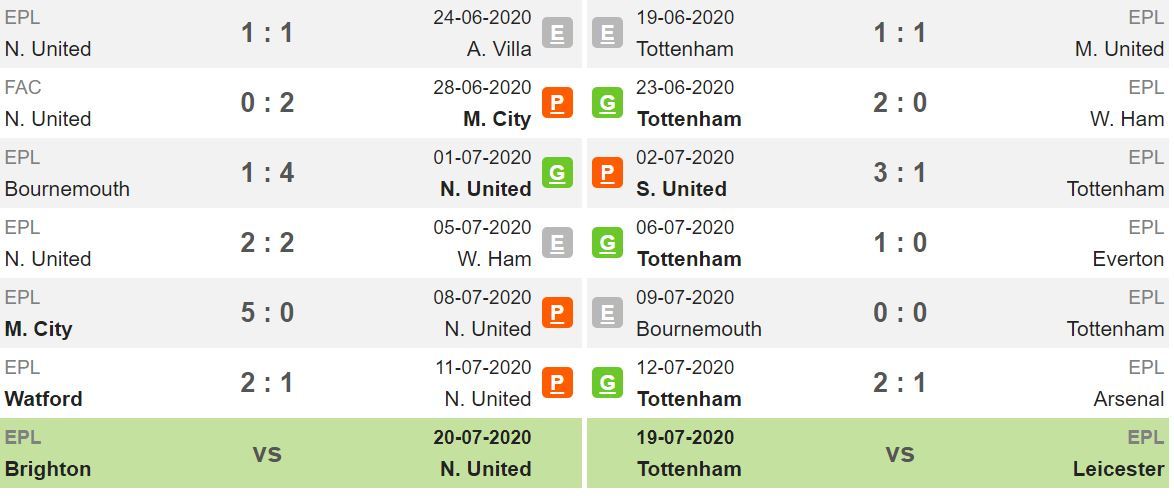The height and width of the screenshot is (496, 1174).
Task: Click the orange P badge on the 28-06-2020 FAC match
Action: click(x=558, y=103)
